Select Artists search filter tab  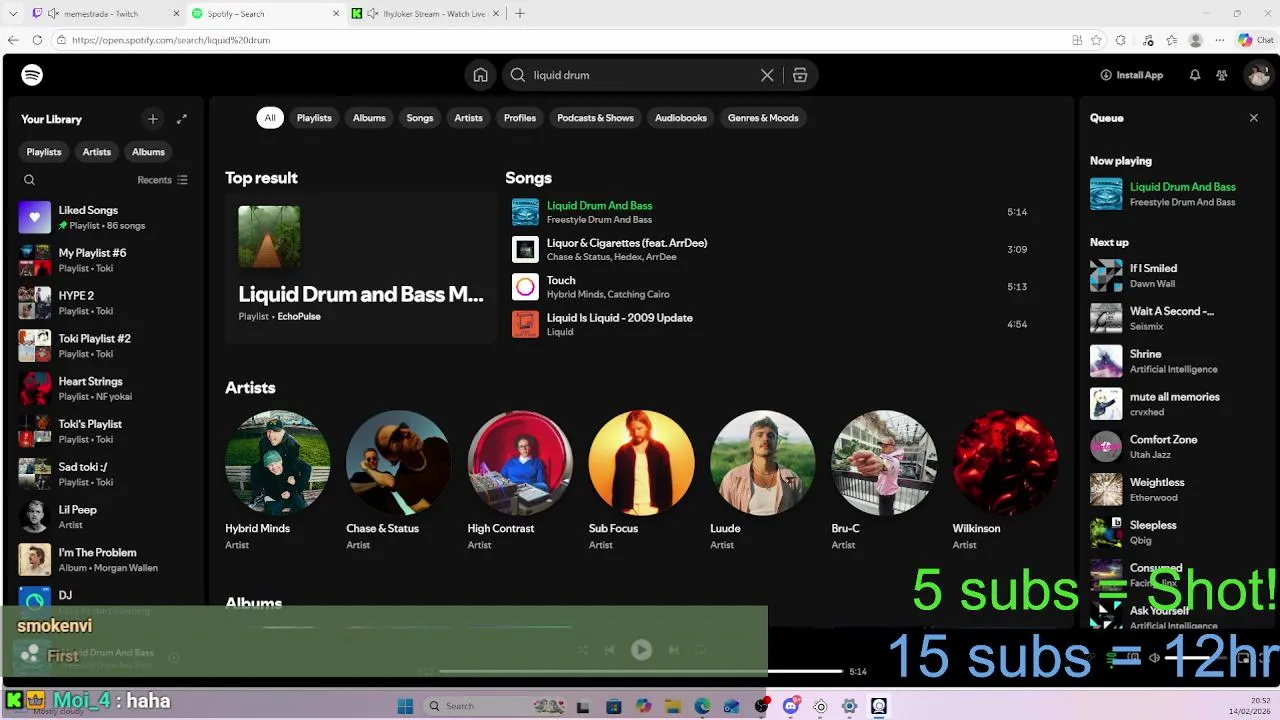click(468, 118)
